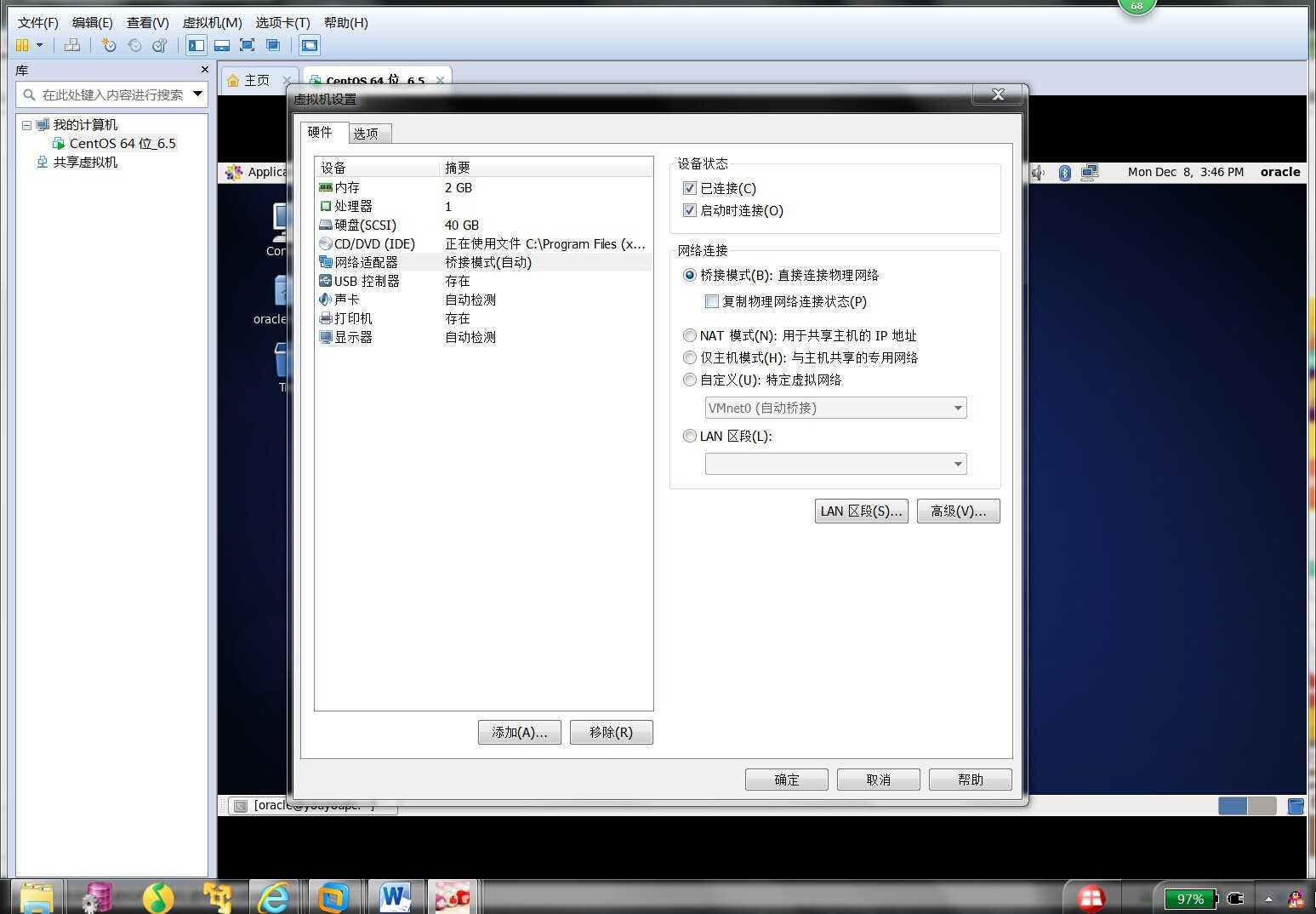1316x914 pixels.
Task: Choose LAN 区段(L) radio button
Action: [x=690, y=436]
